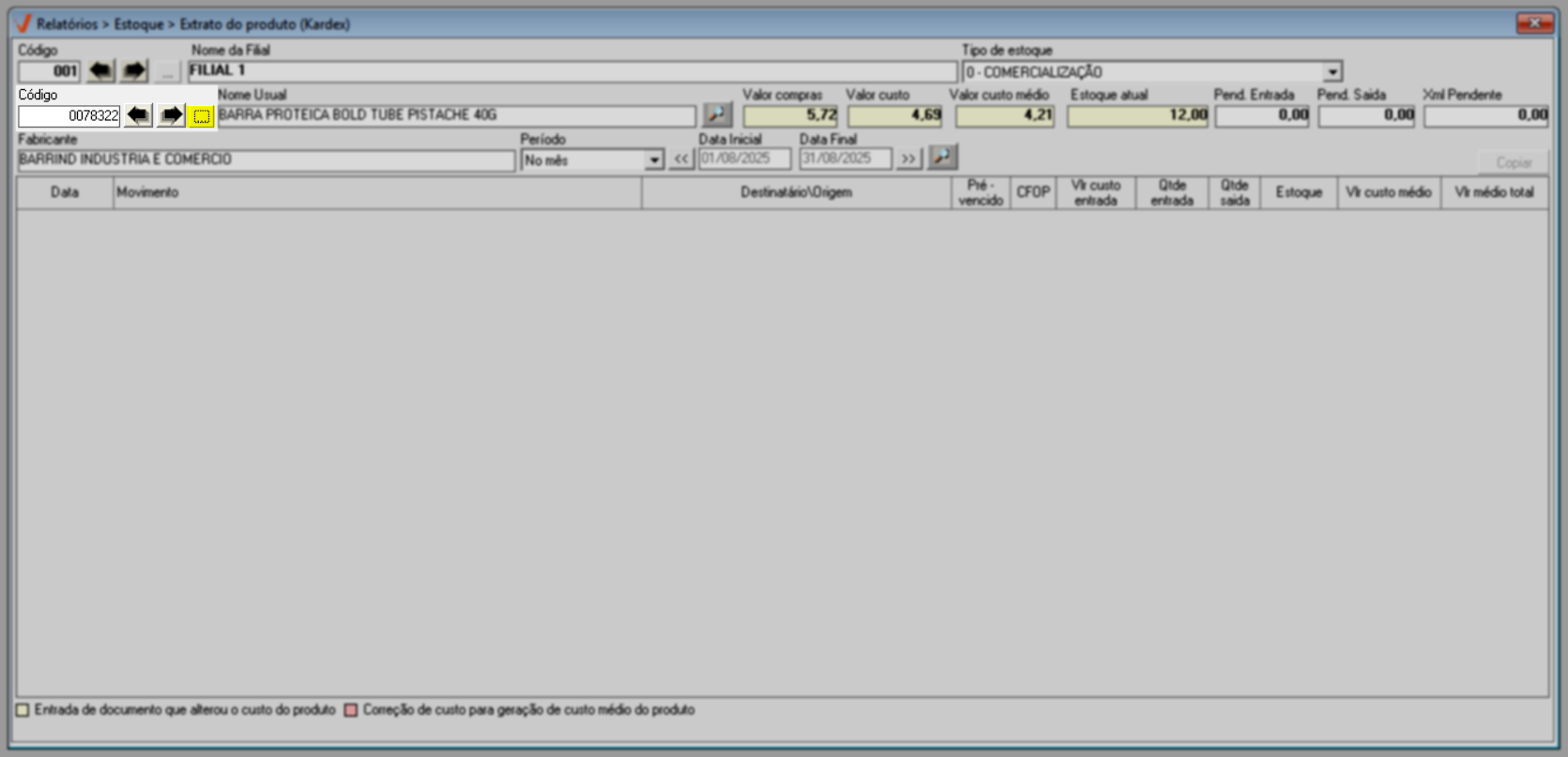This screenshot has width=1568, height=757.
Task: Click the Xml Pendente field
Action: click(x=1486, y=115)
